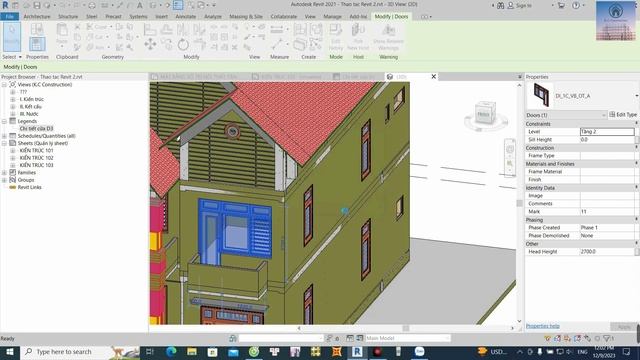Click the Save icon in quick access toolbar

click(37, 5)
